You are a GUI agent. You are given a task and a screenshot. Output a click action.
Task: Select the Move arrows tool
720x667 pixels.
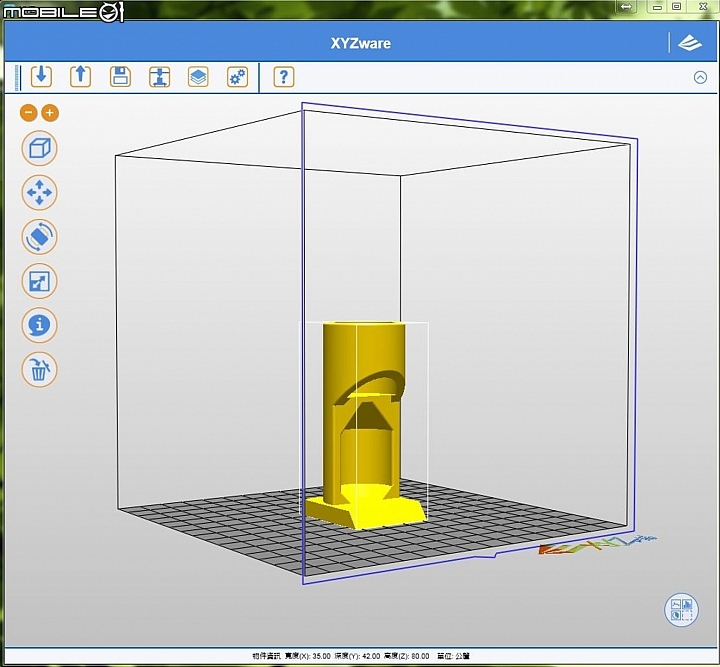[x=39, y=192]
